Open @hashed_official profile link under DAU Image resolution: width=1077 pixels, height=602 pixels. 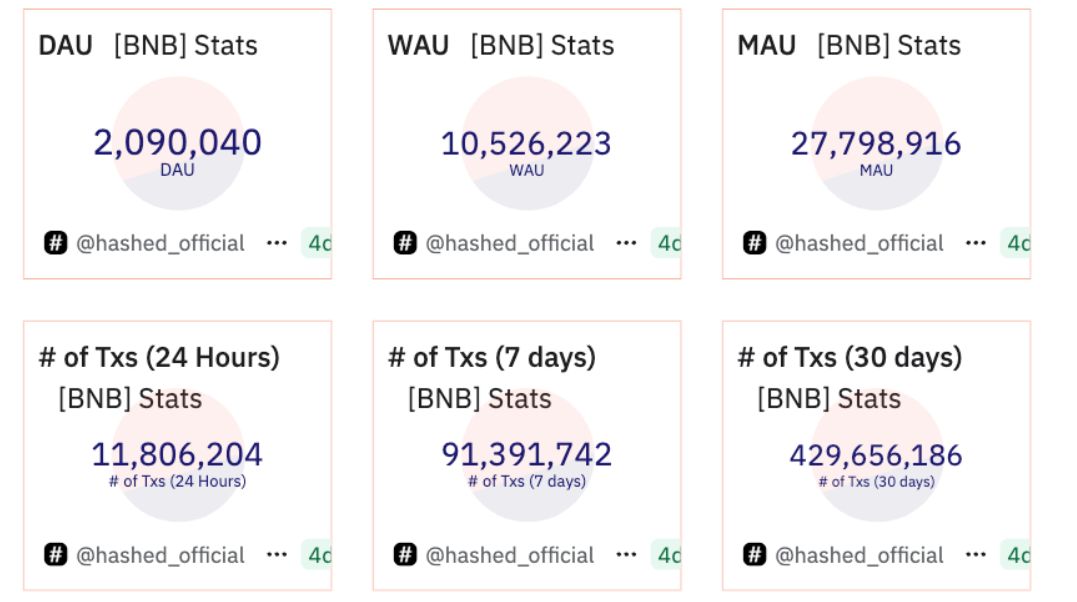161,243
